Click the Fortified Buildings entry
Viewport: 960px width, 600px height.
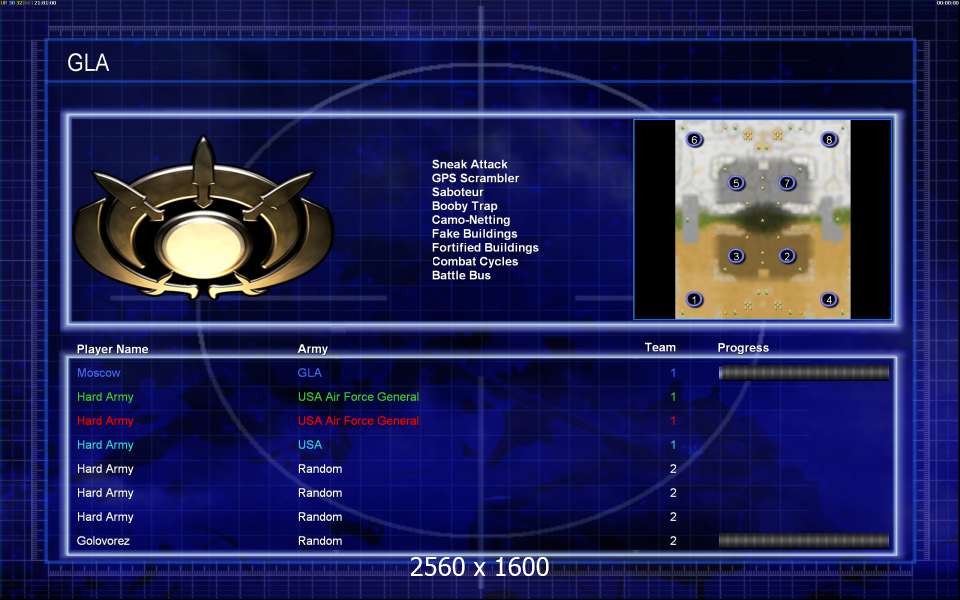pyautogui.click(x=485, y=247)
